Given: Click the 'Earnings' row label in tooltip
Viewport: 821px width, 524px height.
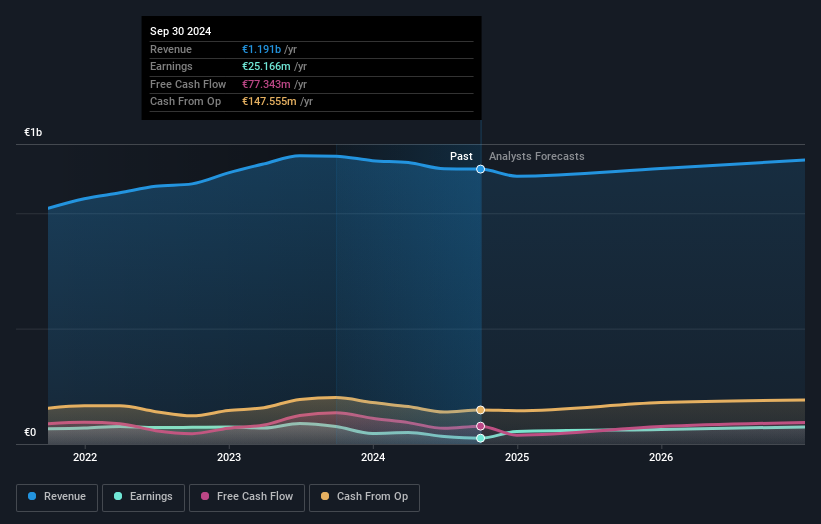Looking at the screenshot, I should (x=171, y=66).
